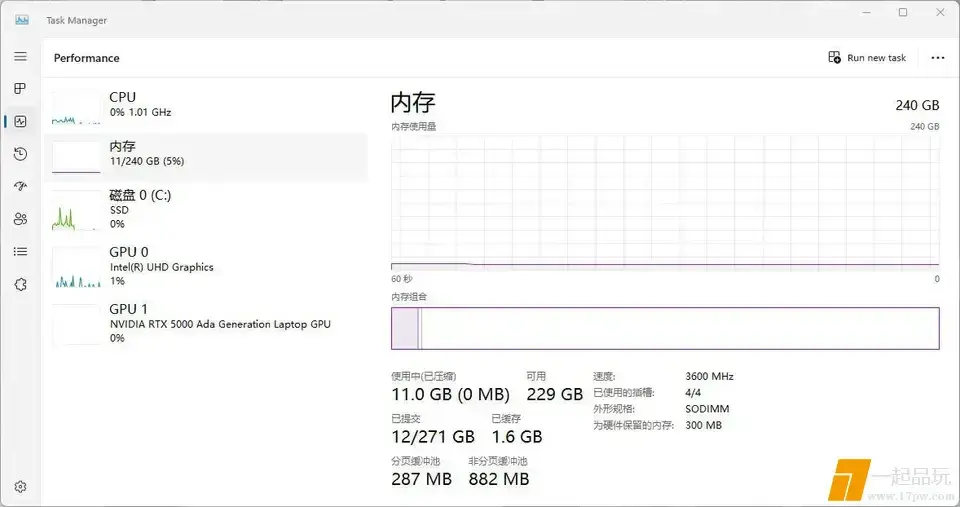
Task: Open the Details list icon
Action: click(x=20, y=252)
